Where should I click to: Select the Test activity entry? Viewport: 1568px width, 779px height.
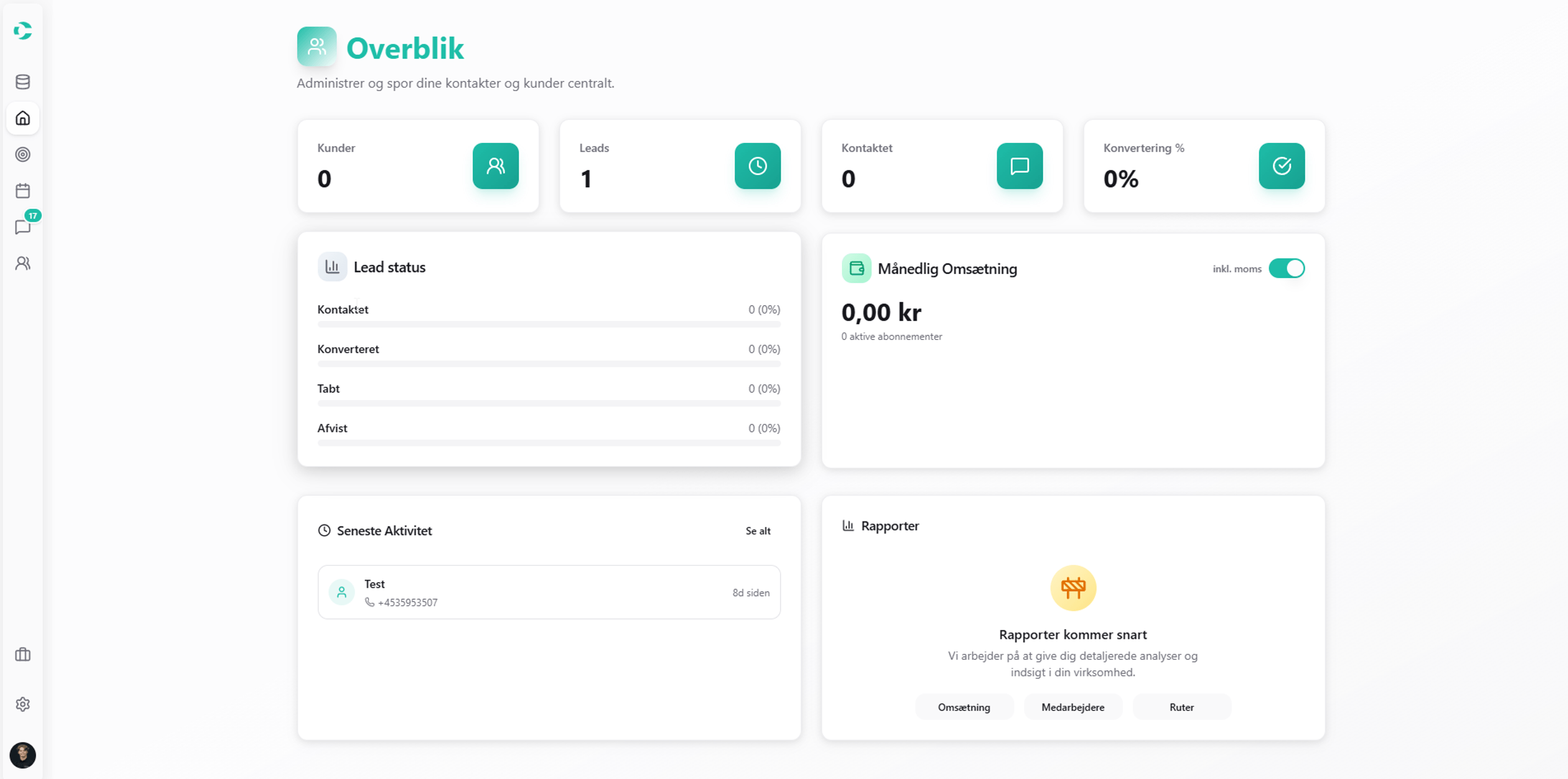tap(549, 592)
